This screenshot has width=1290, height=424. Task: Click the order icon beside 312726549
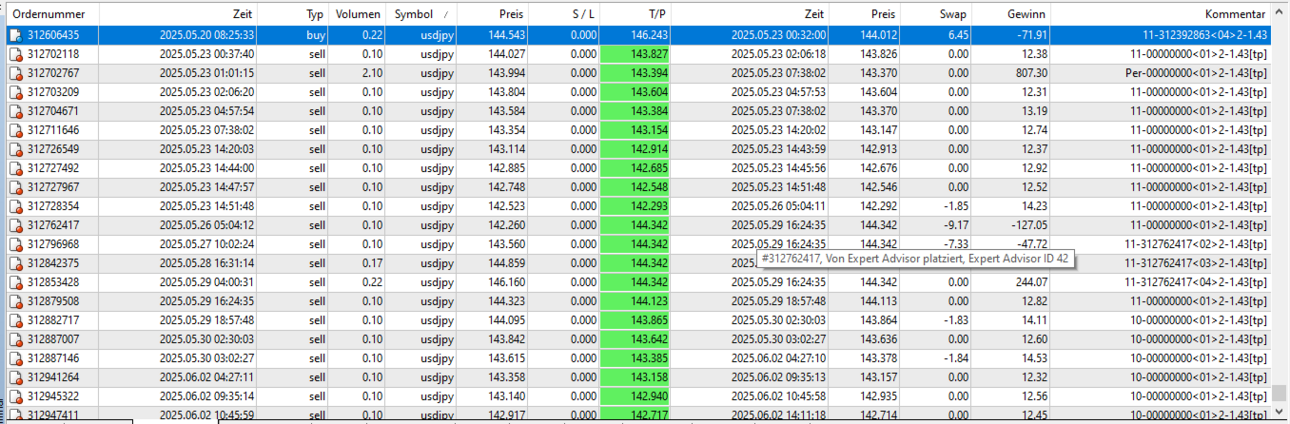pos(15,149)
